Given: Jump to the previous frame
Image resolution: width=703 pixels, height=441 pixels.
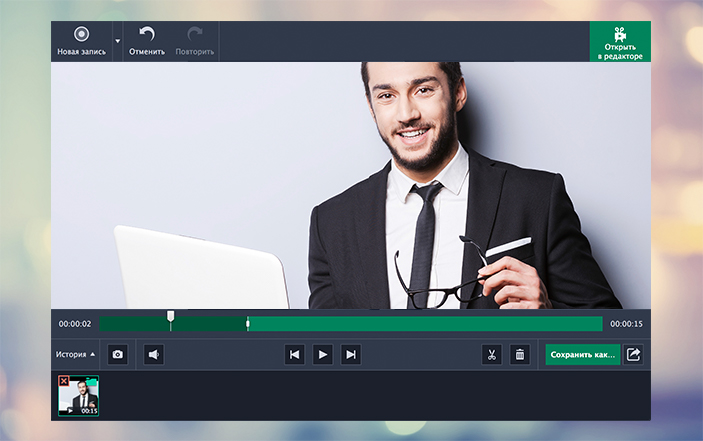Looking at the screenshot, I should tap(294, 354).
